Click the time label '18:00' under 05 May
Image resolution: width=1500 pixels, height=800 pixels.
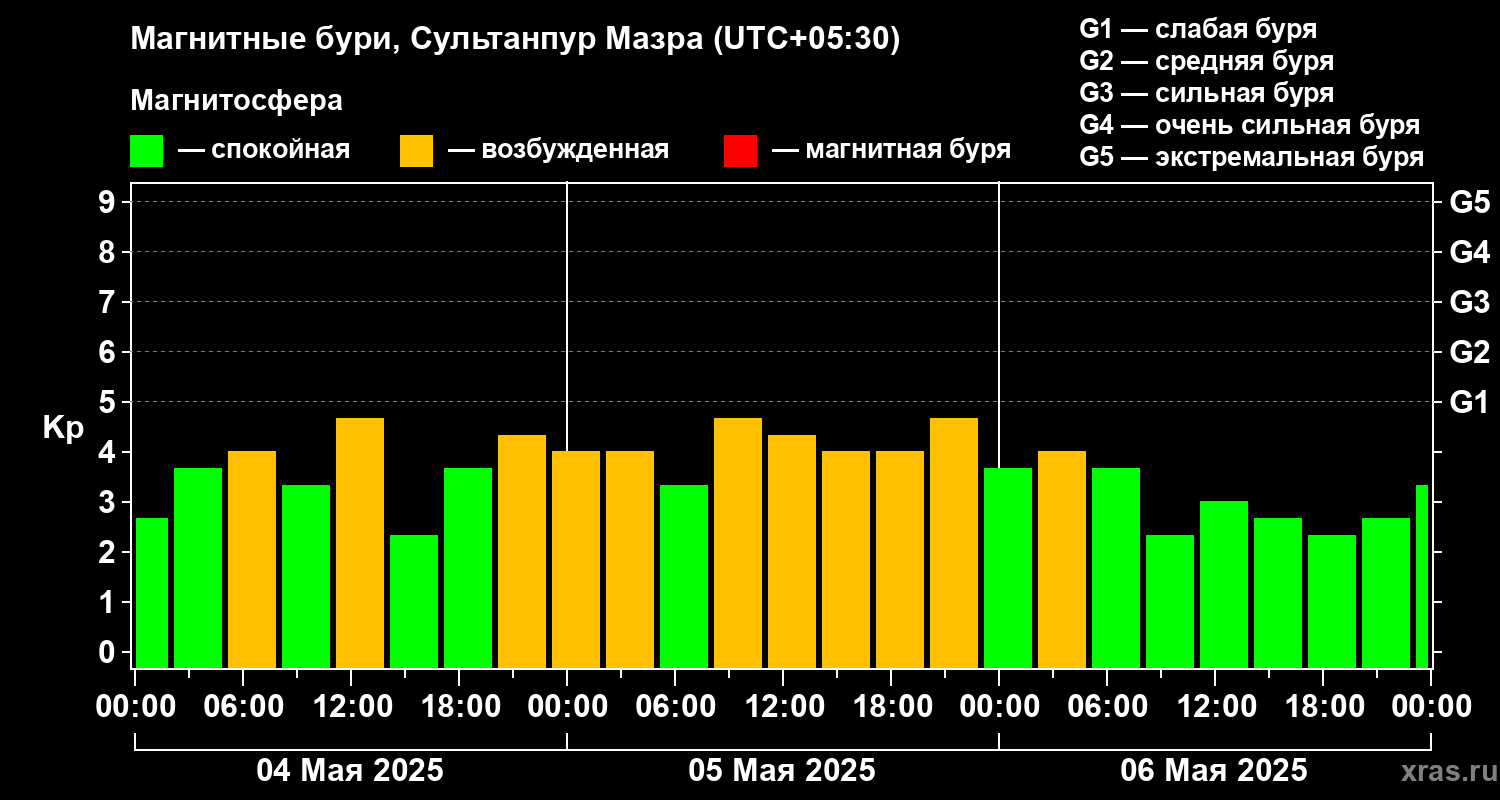pos(892,706)
